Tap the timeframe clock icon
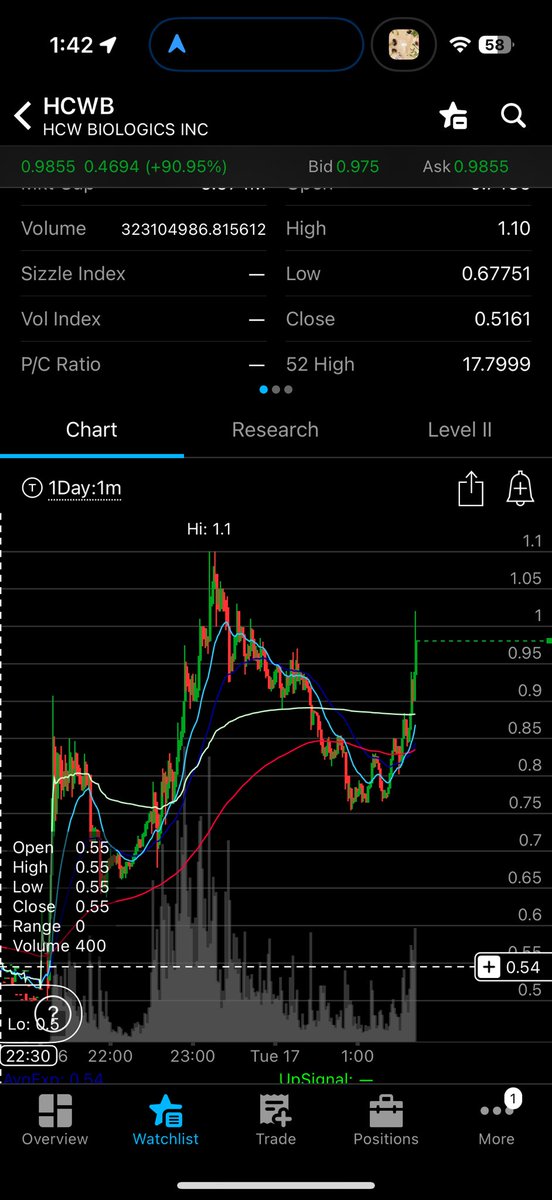This screenshot has height=1200, width=552. point(32,488)
